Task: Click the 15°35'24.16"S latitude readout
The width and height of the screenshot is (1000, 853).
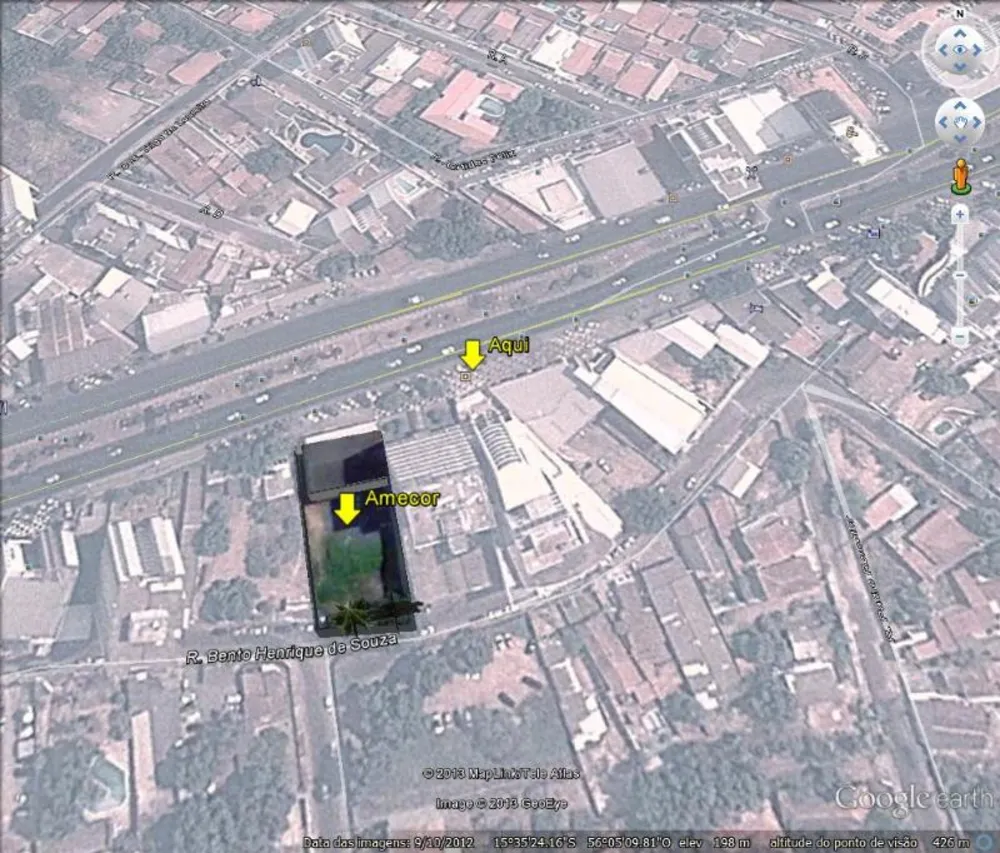Action: (534, 843)
